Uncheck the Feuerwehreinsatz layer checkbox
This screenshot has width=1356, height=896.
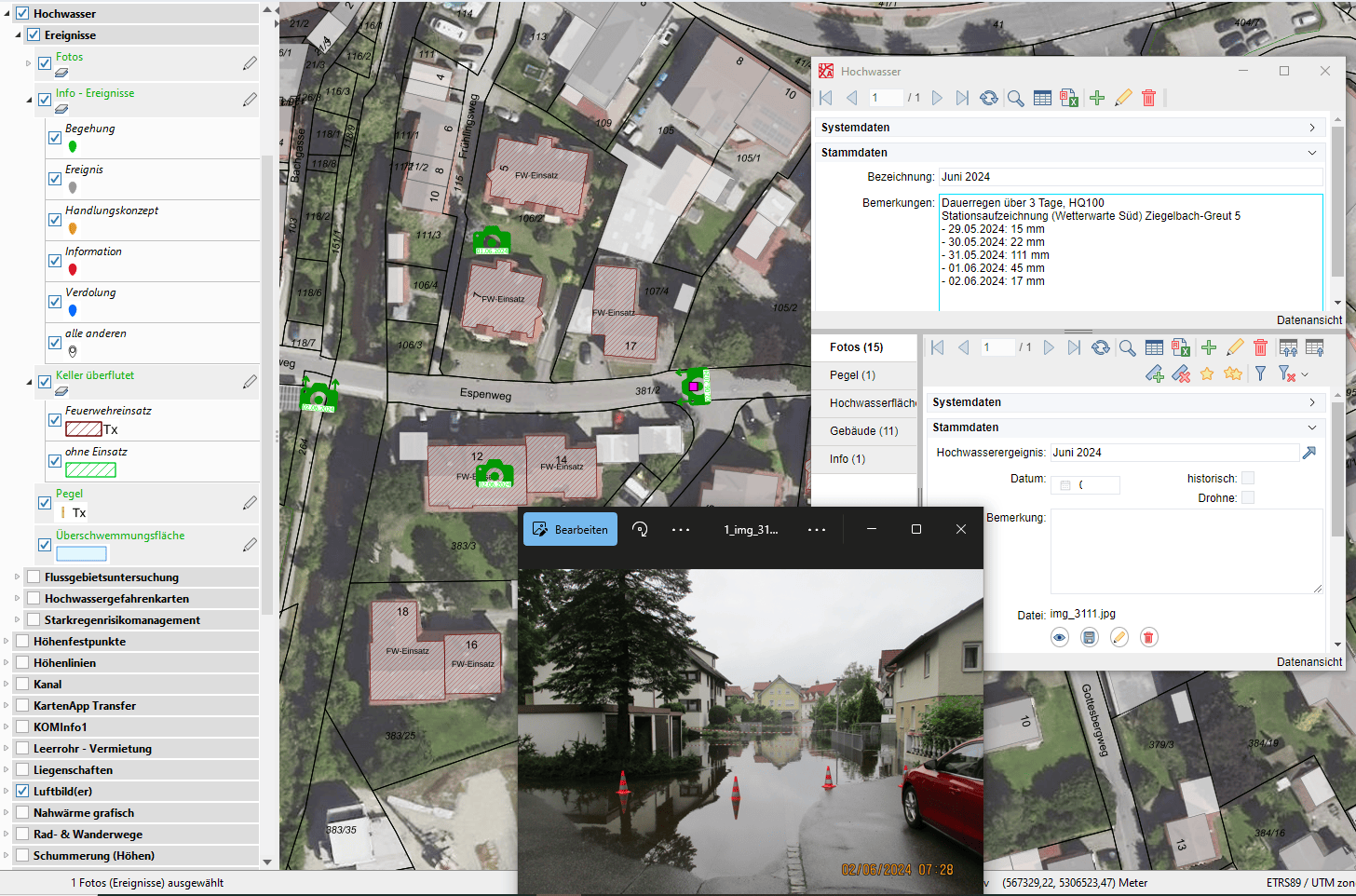point(55,420)
